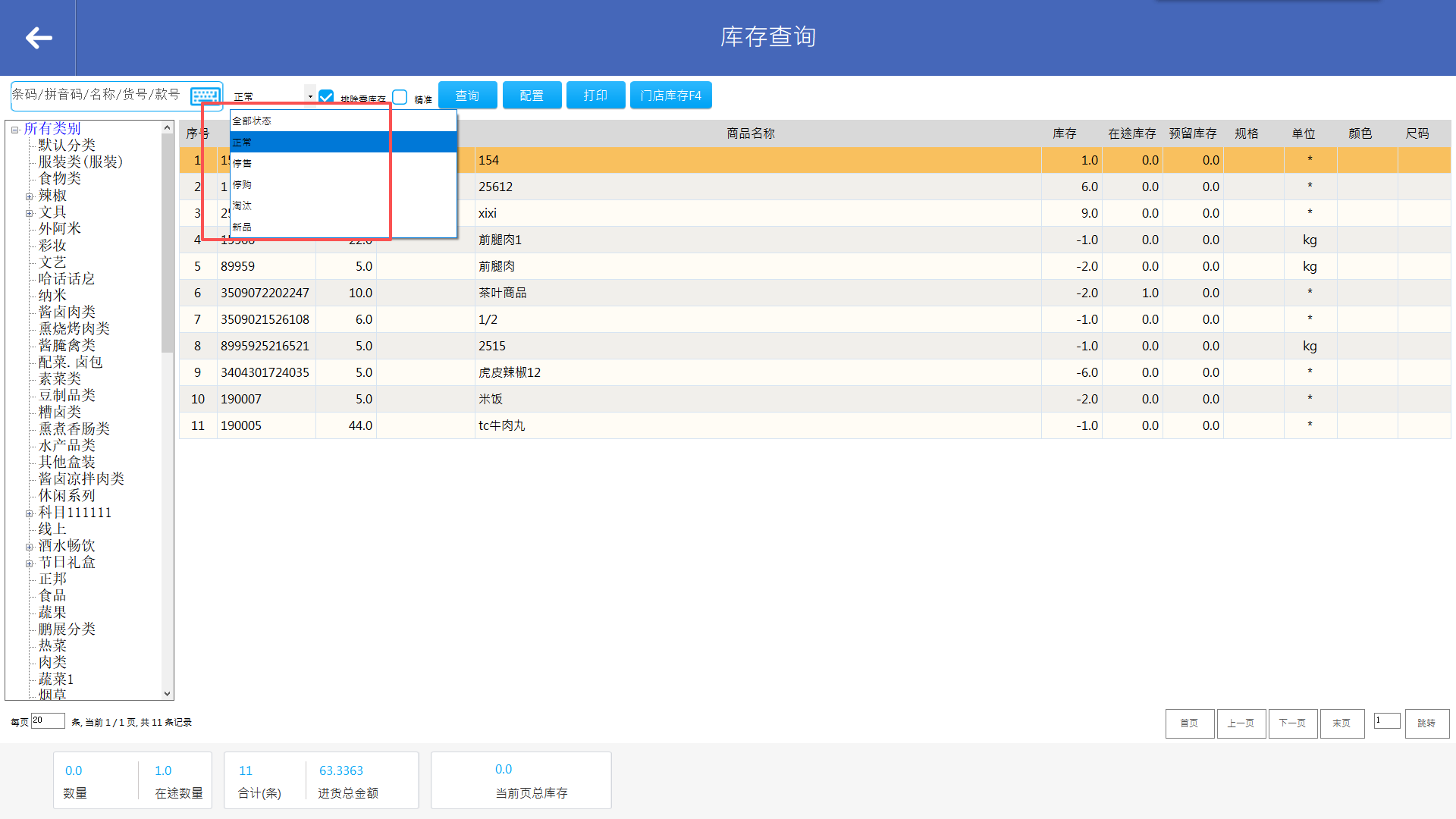Collapse the 所有类别 tree root
Image resolution: width=1456 pixels, height=819 pixels.
[x=14, y=130]
